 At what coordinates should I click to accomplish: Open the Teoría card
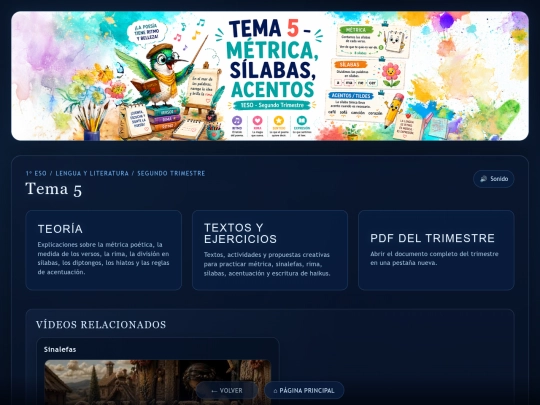(x=104, y=250)
